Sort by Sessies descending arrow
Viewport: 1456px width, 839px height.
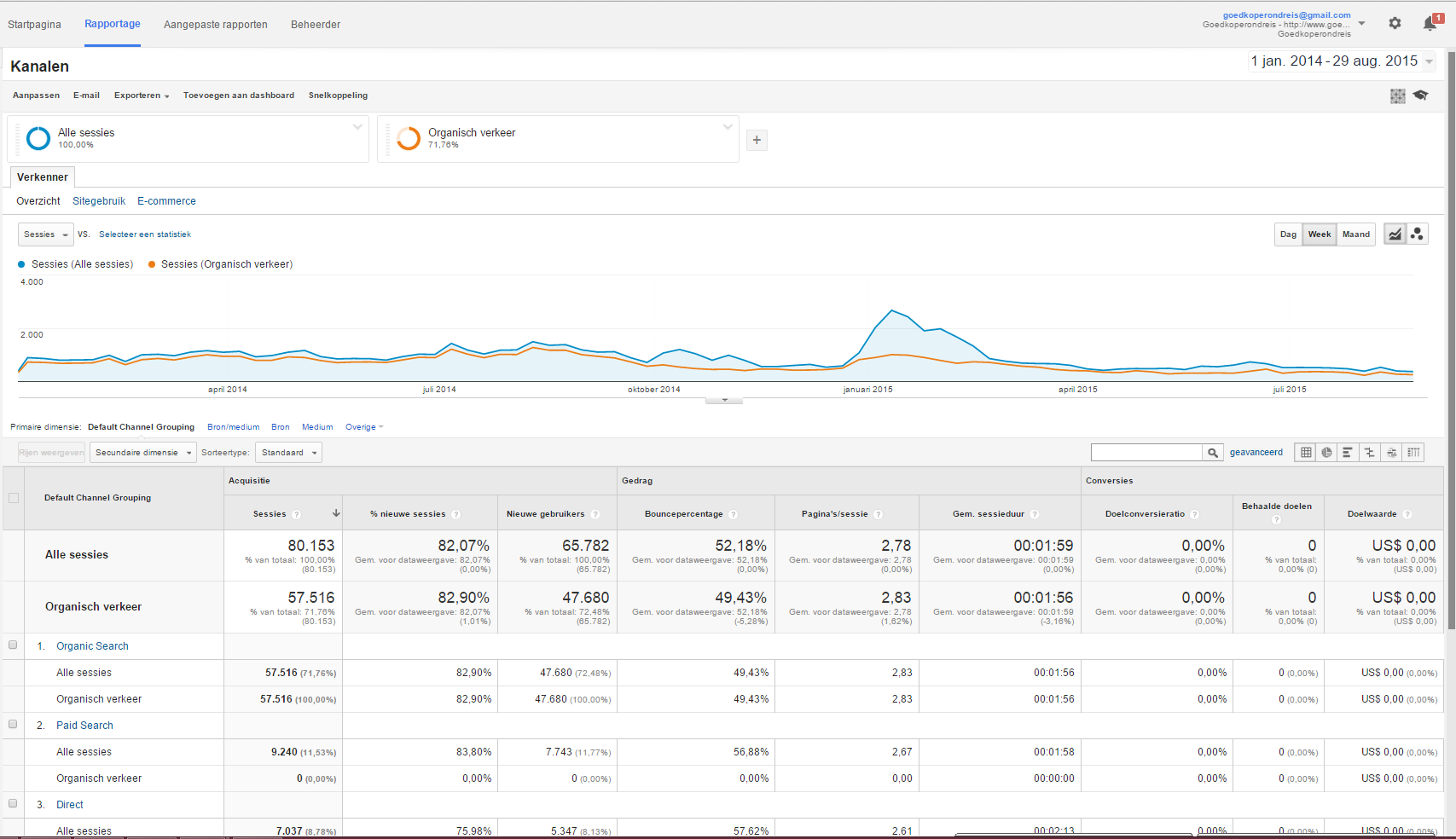pos(336,513)
